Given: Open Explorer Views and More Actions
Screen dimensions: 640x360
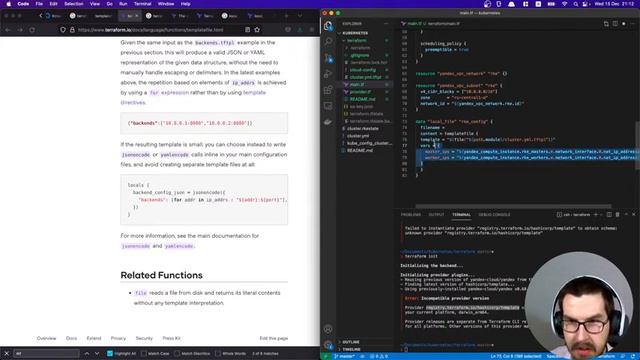Looking at the screenshot, I should [x=386, y=24].
